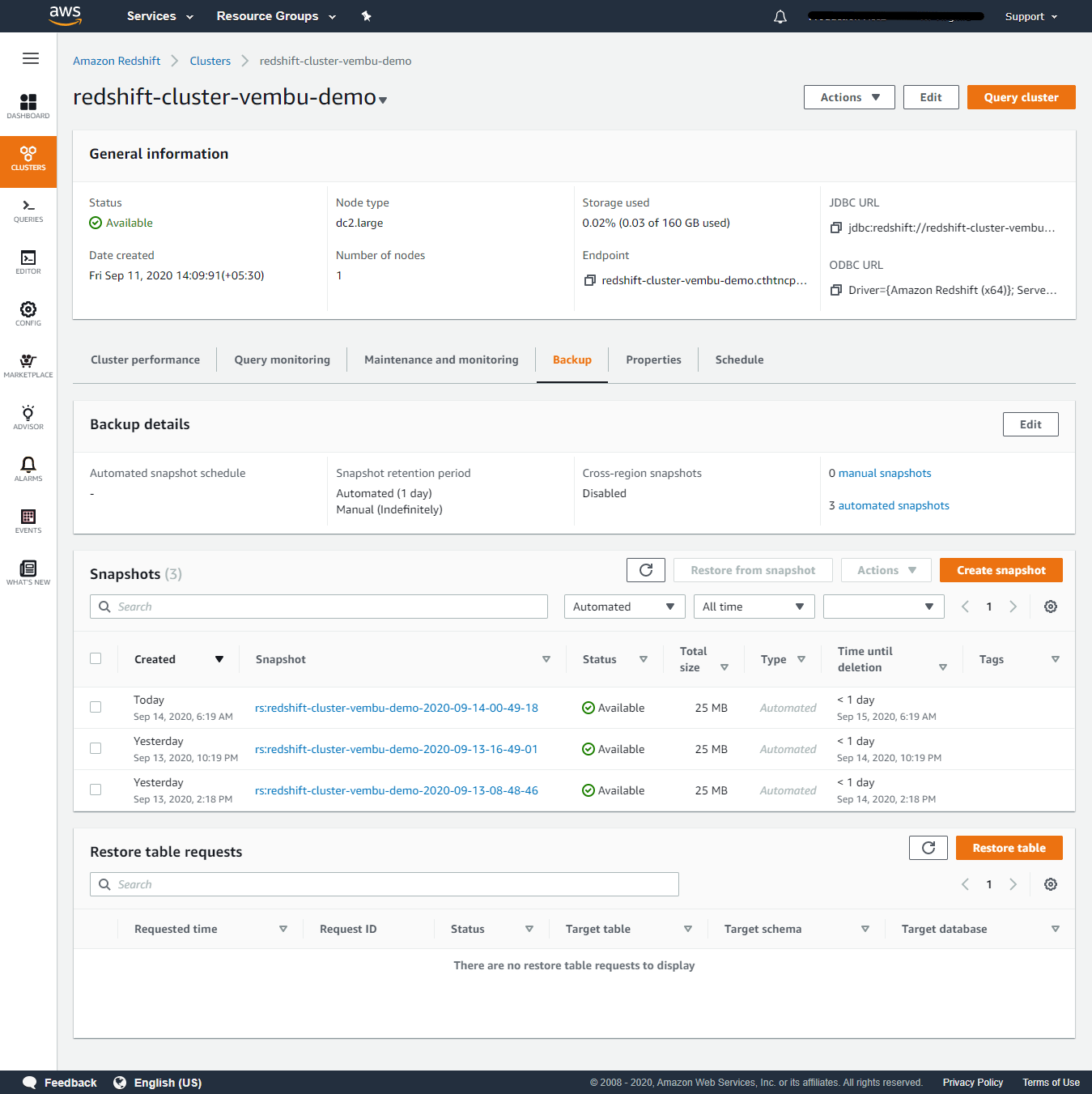Go to Clusters breadcrumb
Screen dimensions: 1092x1094
[x=210, y=61]
